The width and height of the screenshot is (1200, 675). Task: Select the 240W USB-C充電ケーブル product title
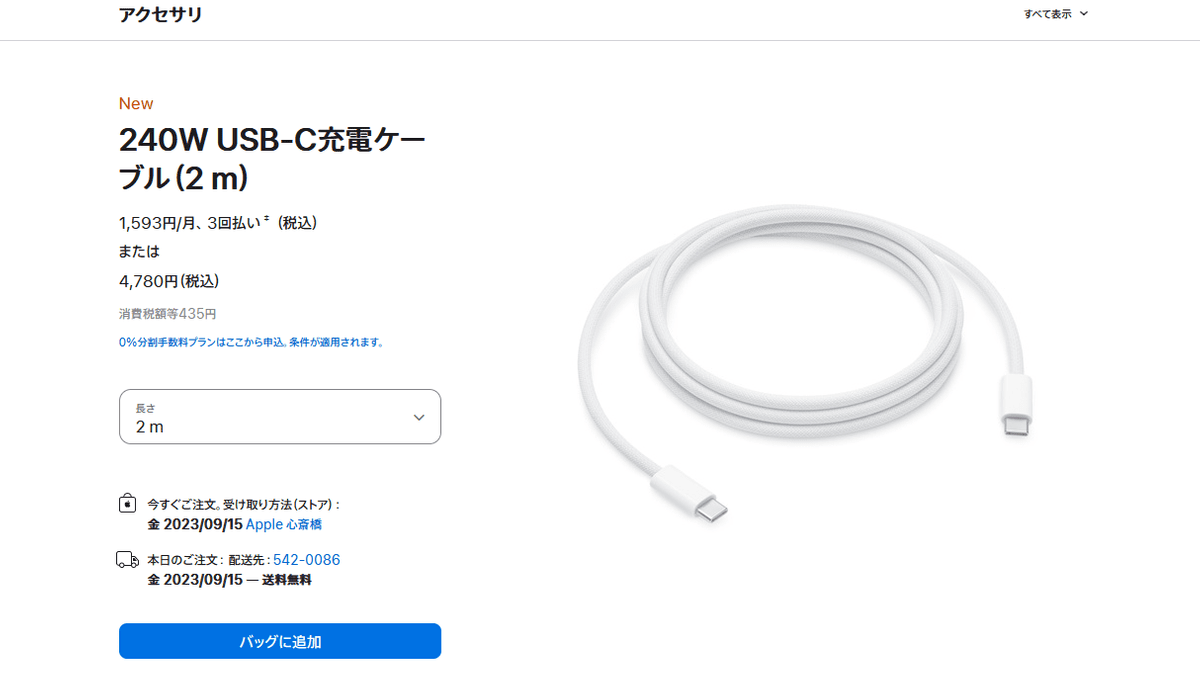coord(270,156)
